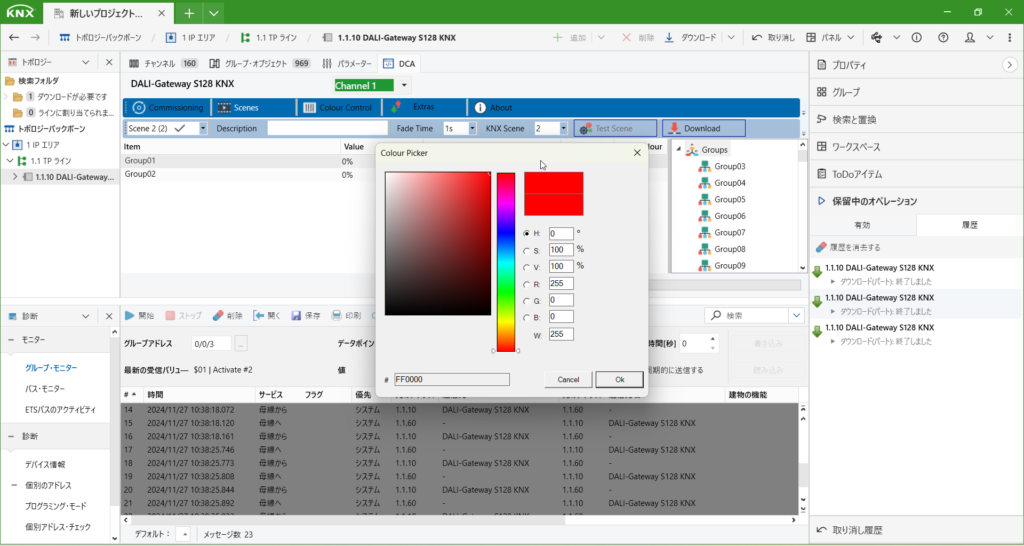Open the Channel 1 dropdown
1024x546 pixels.
click(x=404, y=86)
